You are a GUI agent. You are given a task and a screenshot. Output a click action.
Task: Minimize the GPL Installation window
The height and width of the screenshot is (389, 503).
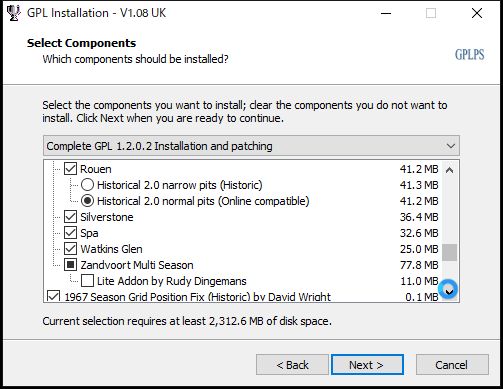pos(386,13)
